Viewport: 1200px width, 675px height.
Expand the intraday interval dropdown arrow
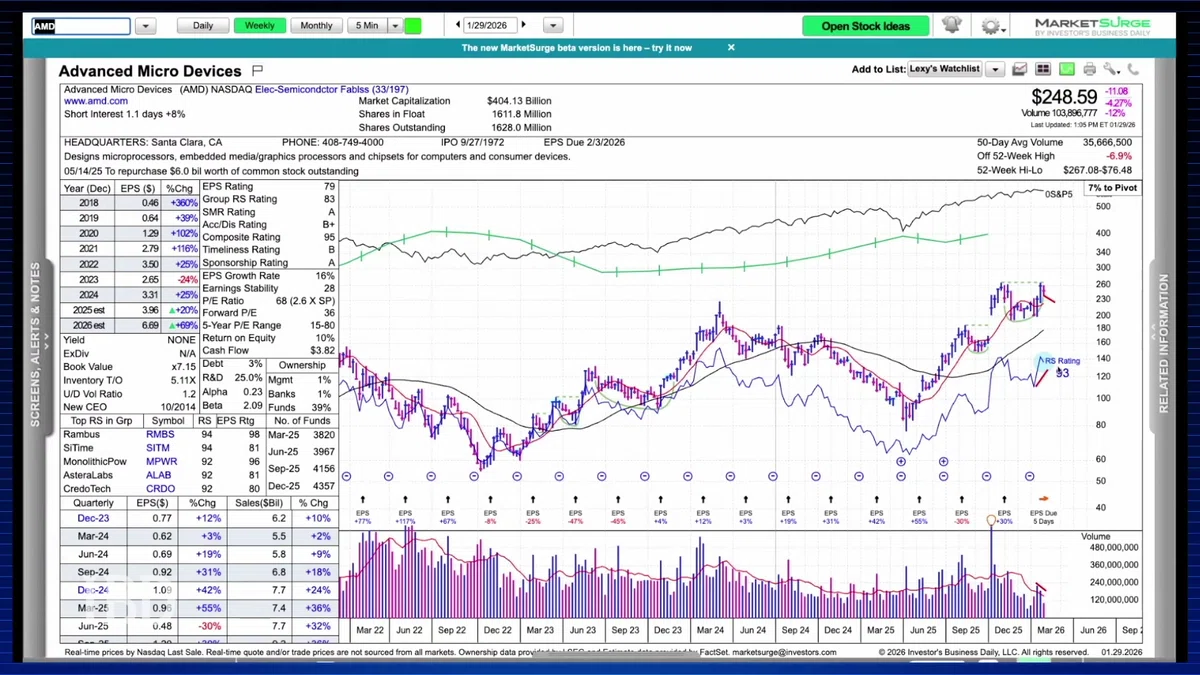pyautogui.click(x=395, y=26)
